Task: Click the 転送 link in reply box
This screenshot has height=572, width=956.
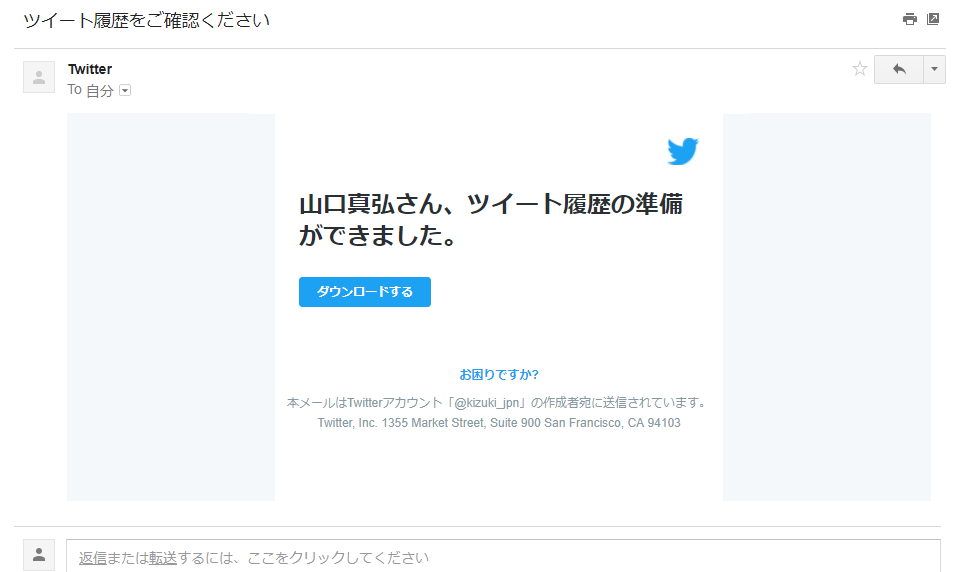Action: [x=163, y=558]
